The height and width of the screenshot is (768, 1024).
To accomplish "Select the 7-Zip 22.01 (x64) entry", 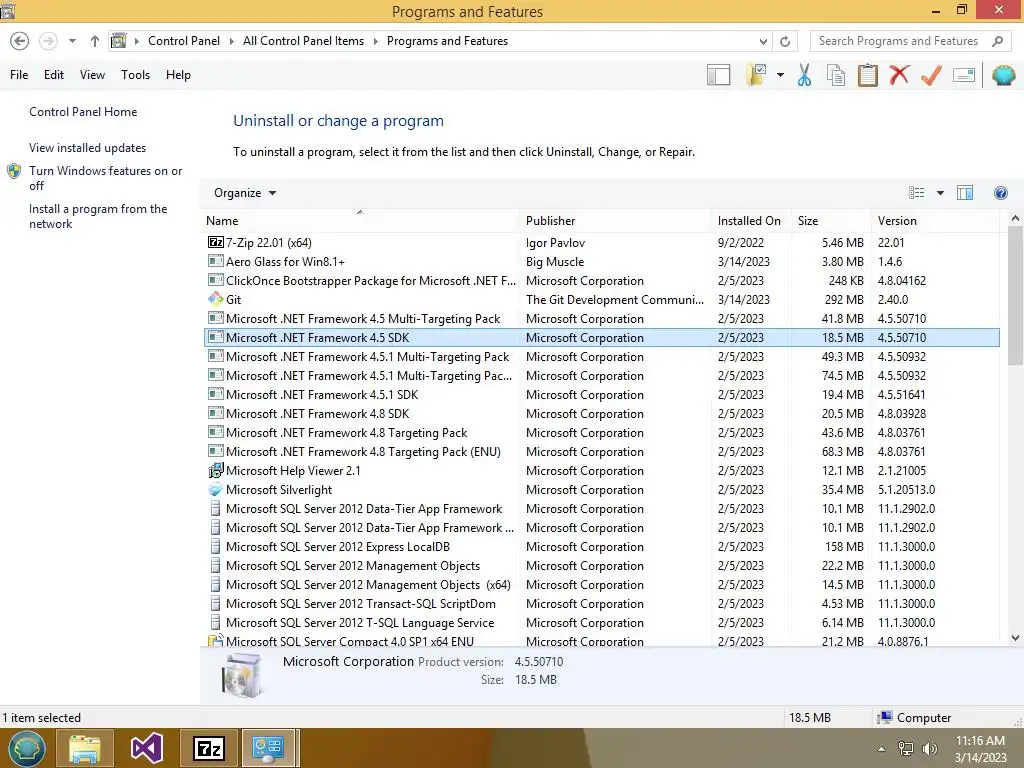I will coord(602,243).
